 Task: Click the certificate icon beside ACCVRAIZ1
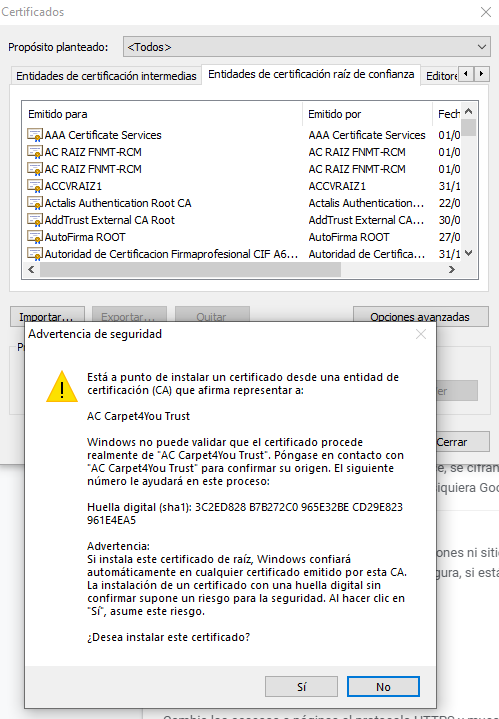coord(35,186)
